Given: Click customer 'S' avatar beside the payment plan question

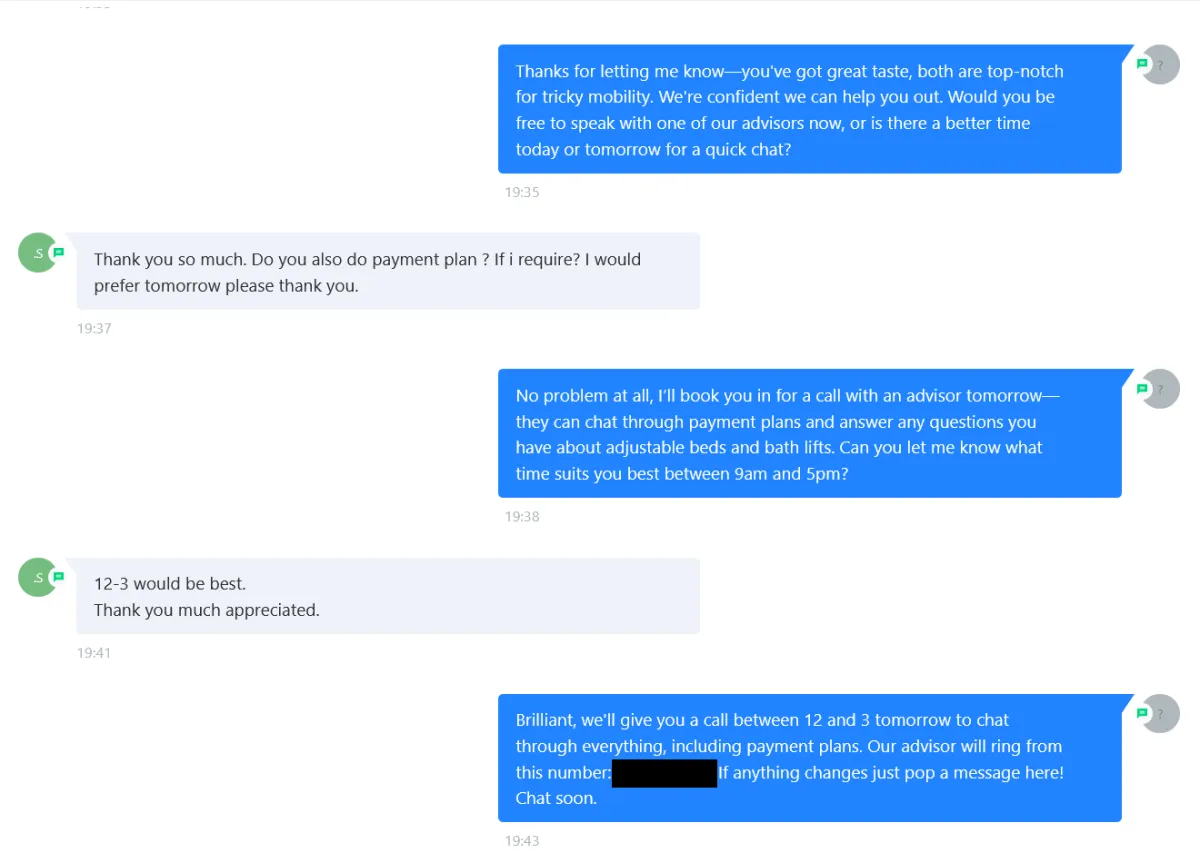Looking at the screenshot, I should [37, 253].
